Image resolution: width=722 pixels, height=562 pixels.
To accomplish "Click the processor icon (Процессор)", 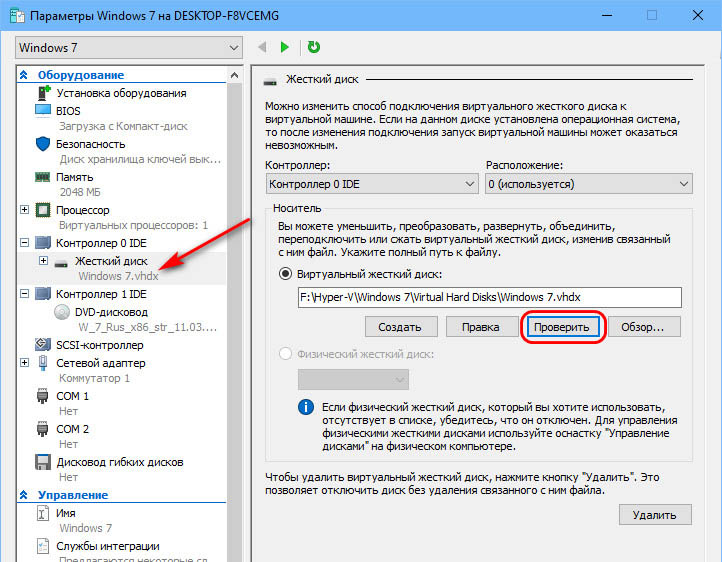I will click(x=43, y=210).
